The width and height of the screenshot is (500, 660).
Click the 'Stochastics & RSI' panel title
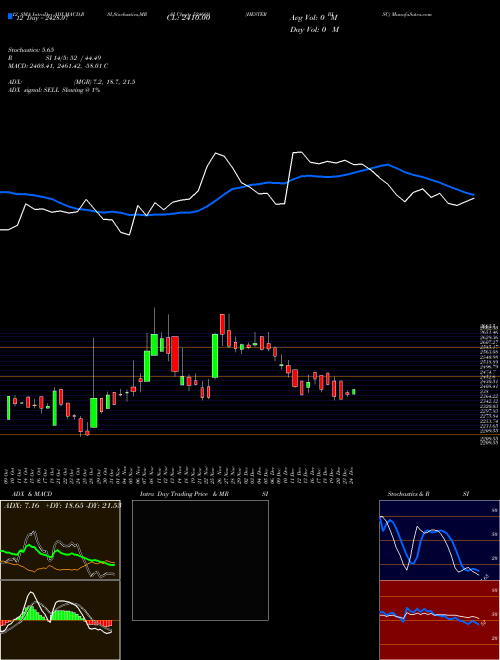tap(428, 494)
